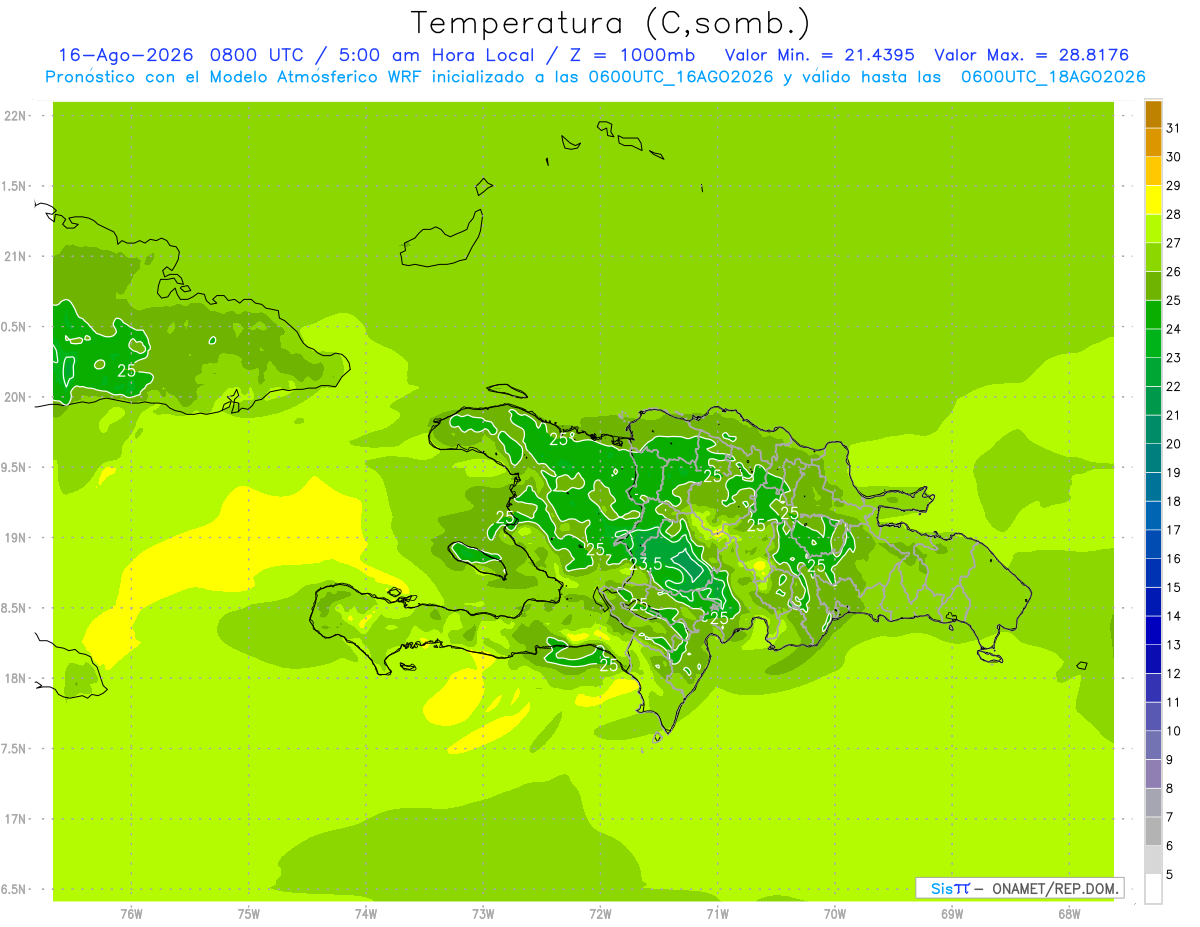Viewport: 1200px width, 927px height.
Task: Click the Valor Min. = 21.4395 text
Action: point(819,55)
